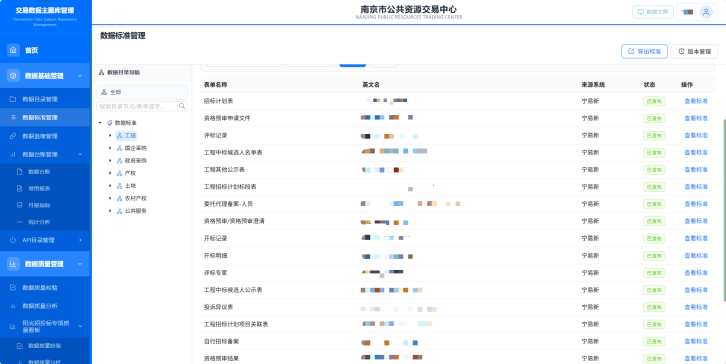Click the document icon beside 数据台账
Image resolution: width=726 pixels, height=364 pixels.
tap(19, 172)
